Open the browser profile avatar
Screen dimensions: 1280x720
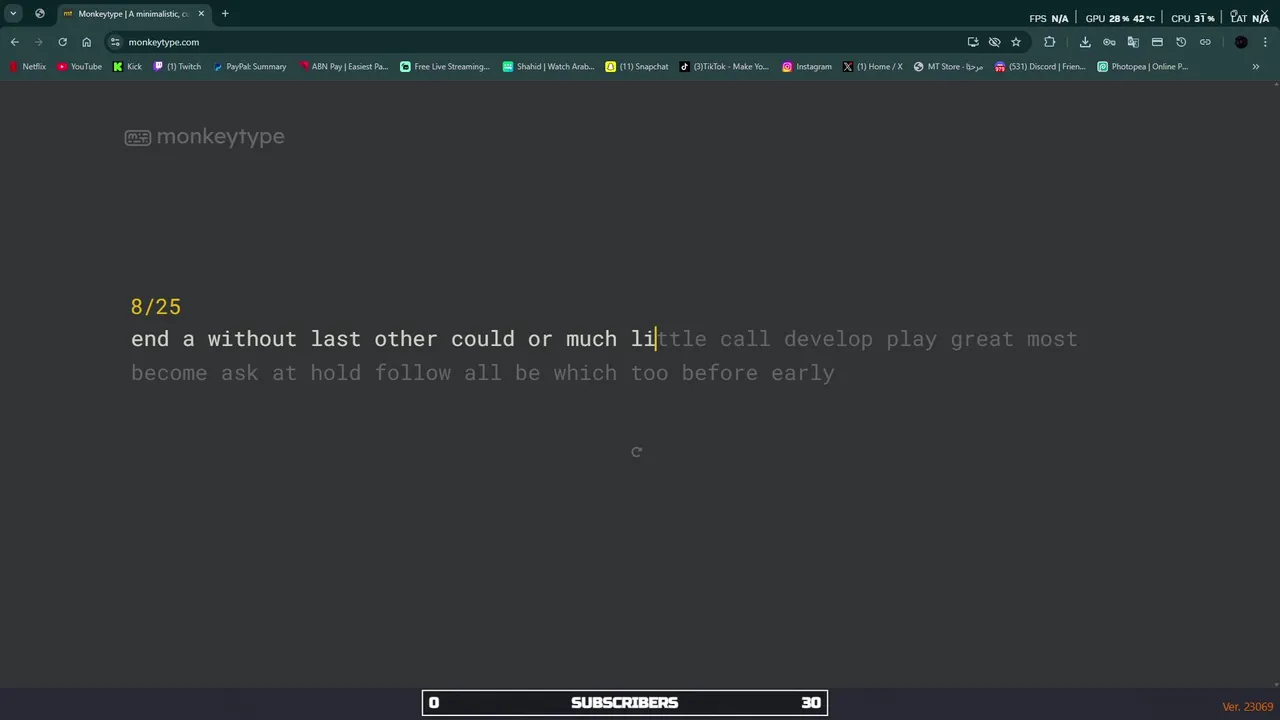1241,42
